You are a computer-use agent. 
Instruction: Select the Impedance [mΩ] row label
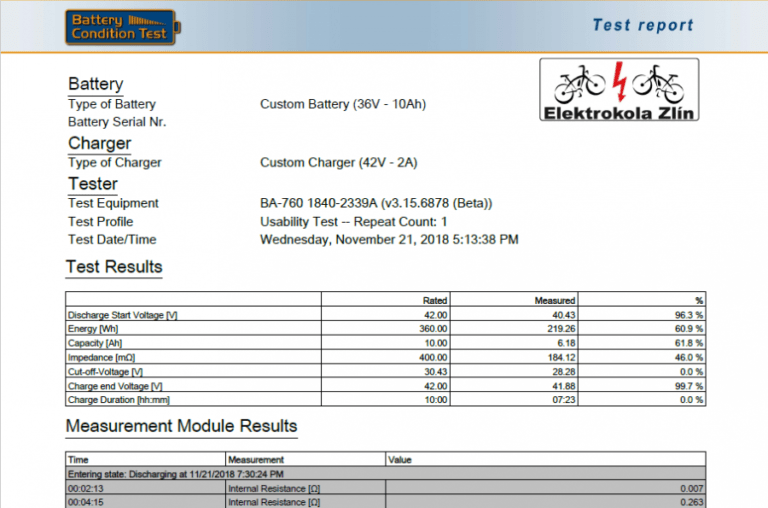(101, 358)
